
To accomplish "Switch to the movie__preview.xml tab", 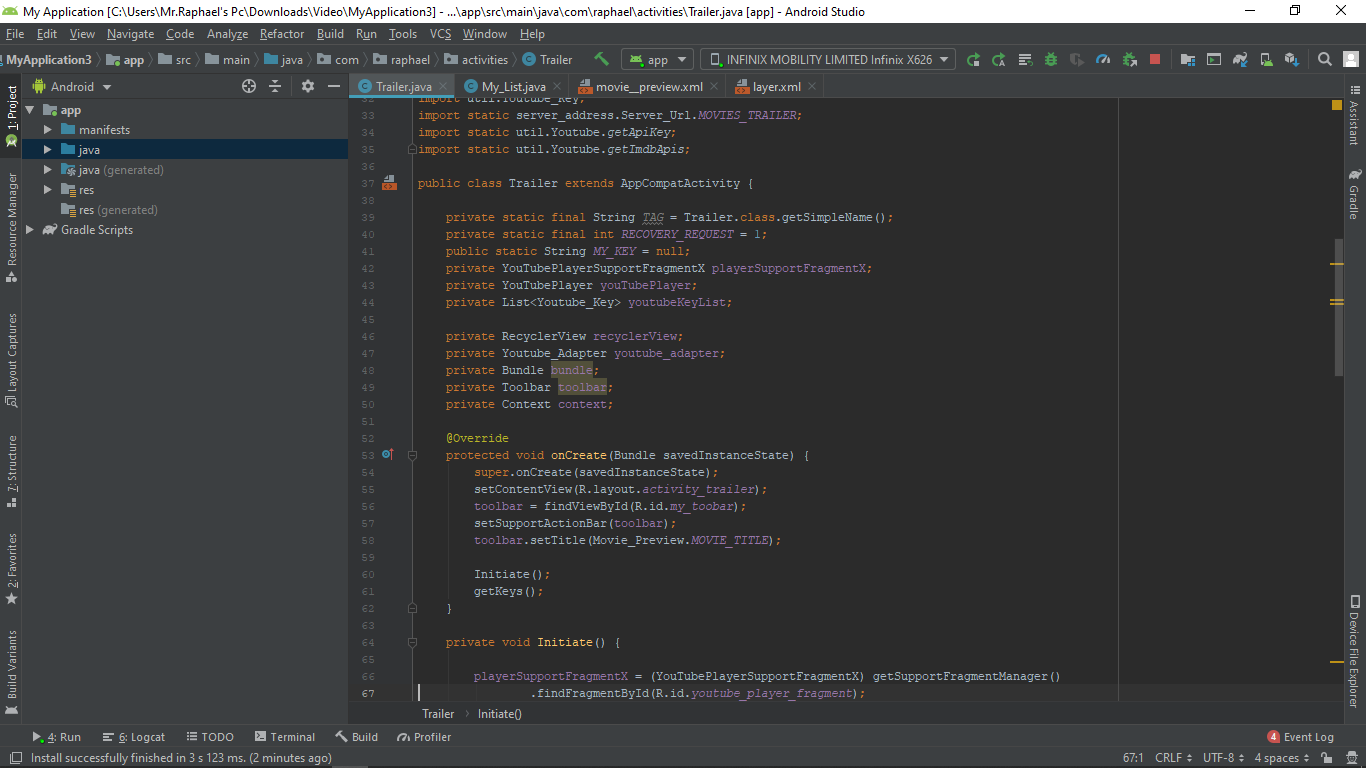I will click(x=649, y=87).
